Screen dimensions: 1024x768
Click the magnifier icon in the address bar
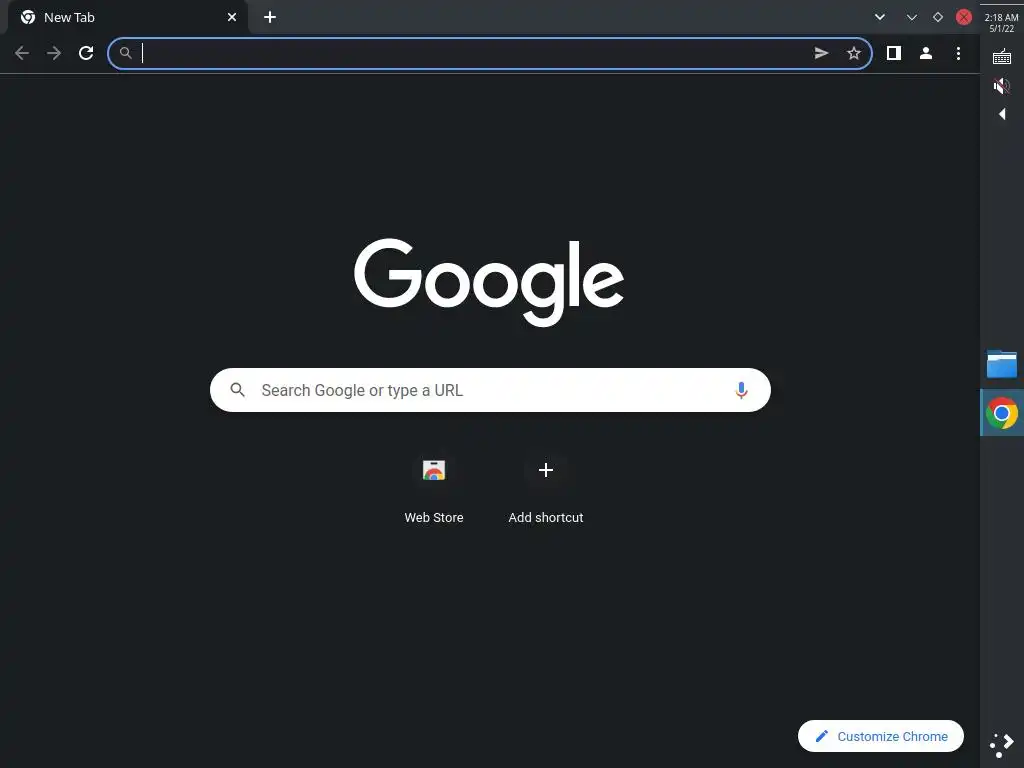pyautogui.click(x=125, y=53)
